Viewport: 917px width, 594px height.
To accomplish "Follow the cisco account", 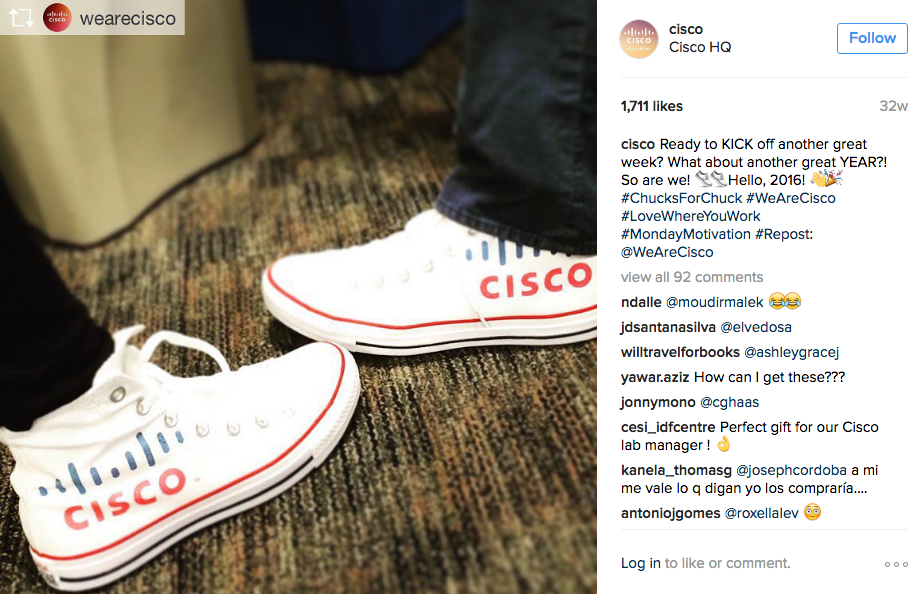I will [x=872, y=38].
